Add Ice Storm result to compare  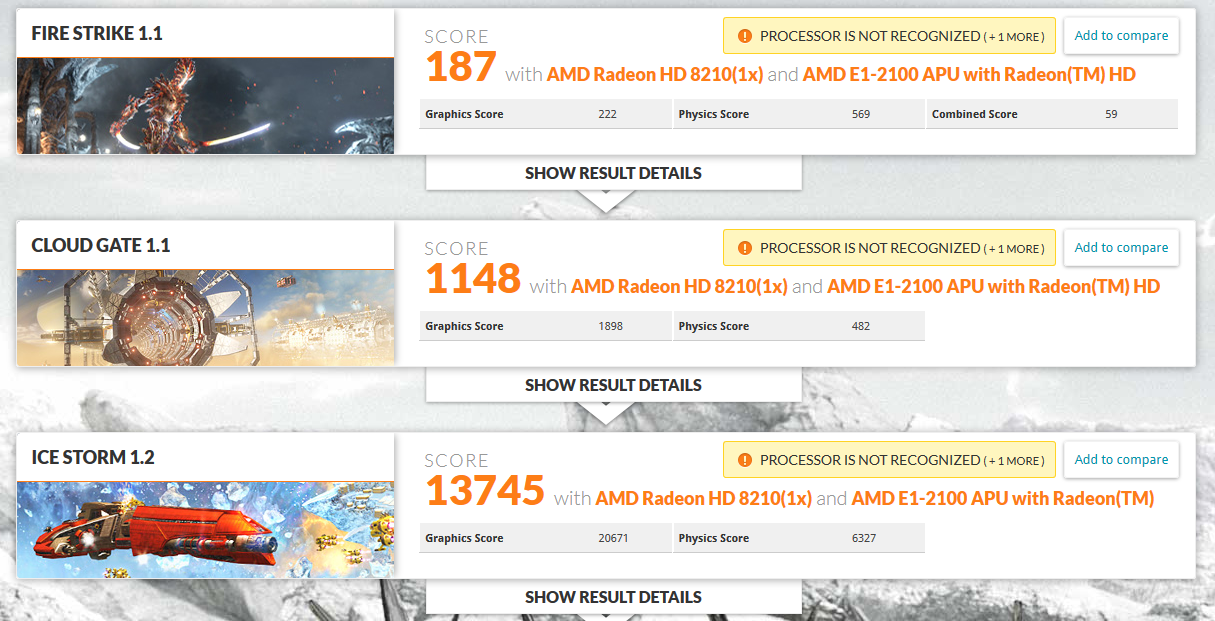[x=1121, y=460]
